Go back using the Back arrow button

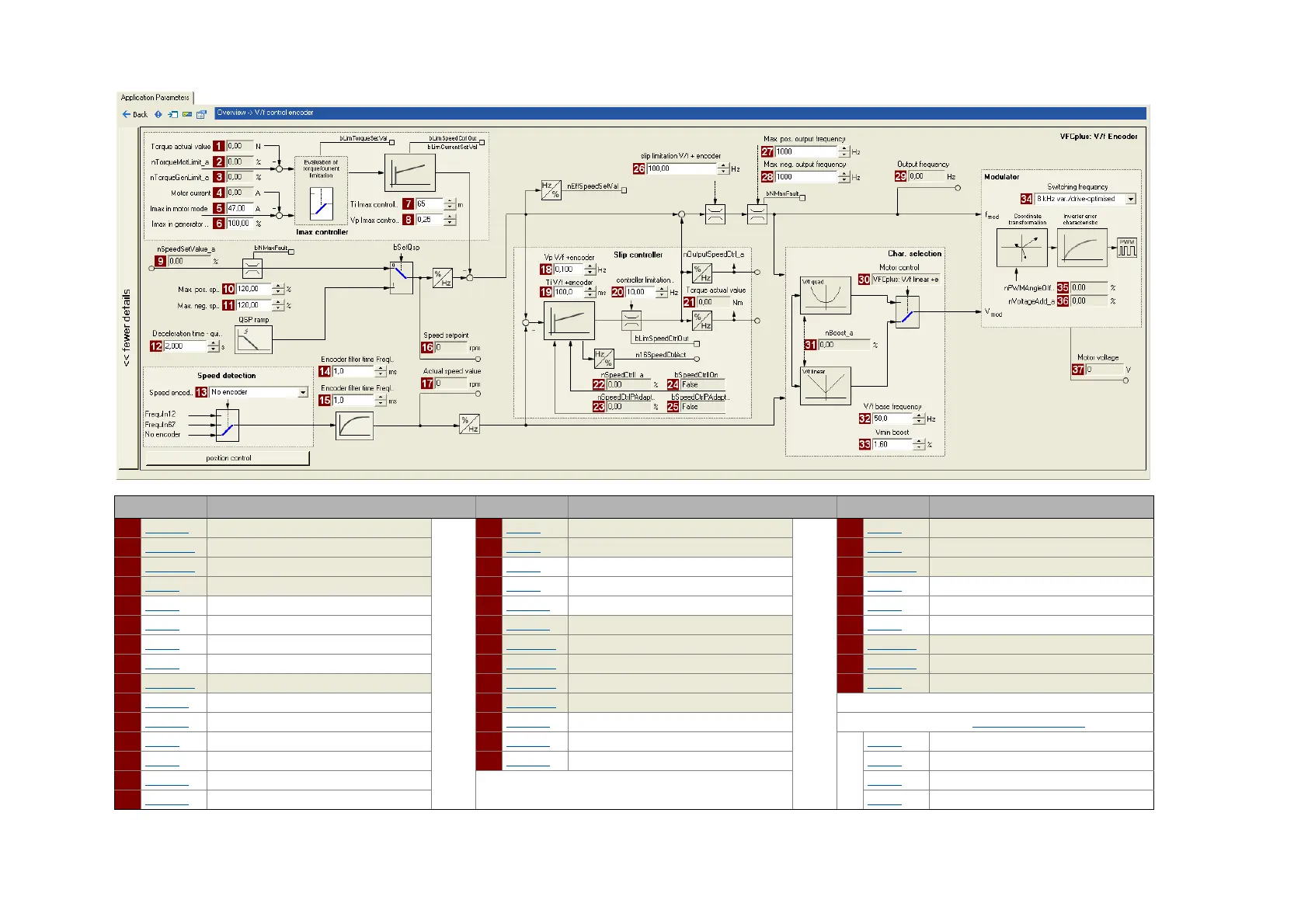coord(134,114)
